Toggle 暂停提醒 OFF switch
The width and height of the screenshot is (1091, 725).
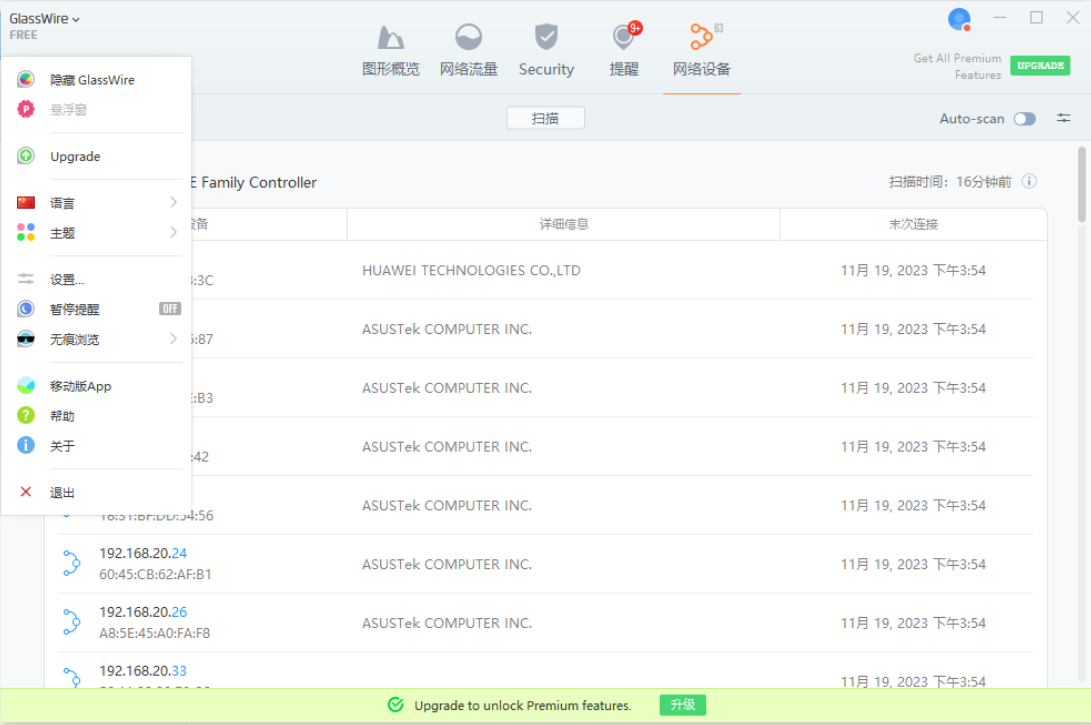[x=170, y=309]
